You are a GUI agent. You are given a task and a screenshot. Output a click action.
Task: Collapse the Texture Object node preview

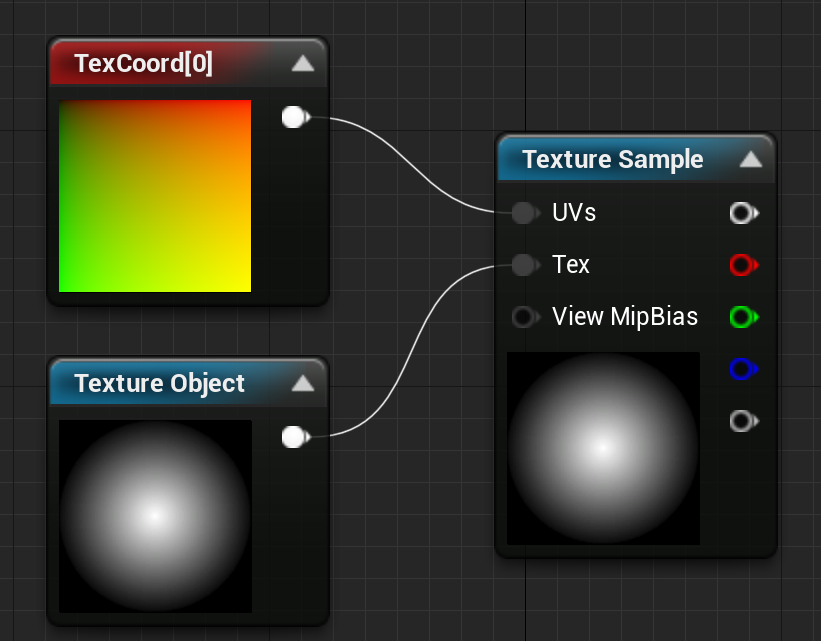tap(303, 384)
